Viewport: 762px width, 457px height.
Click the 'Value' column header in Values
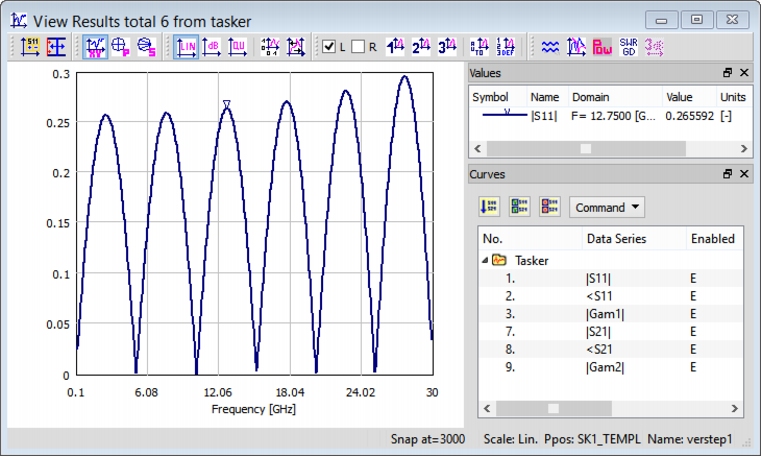click(x=689, y=97)
